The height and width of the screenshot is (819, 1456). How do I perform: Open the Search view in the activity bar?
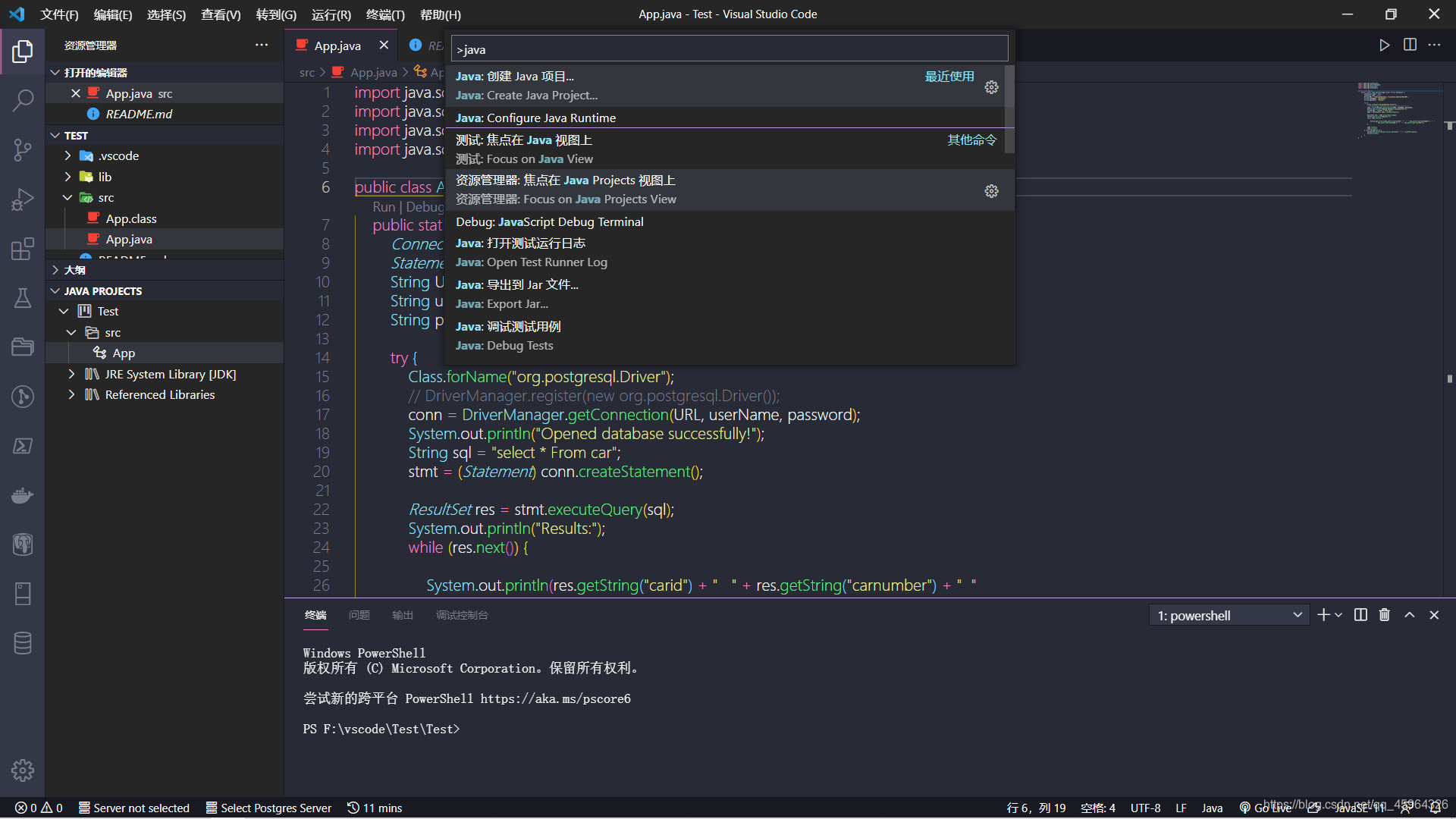pyautogui.click(x=23, y=99)
